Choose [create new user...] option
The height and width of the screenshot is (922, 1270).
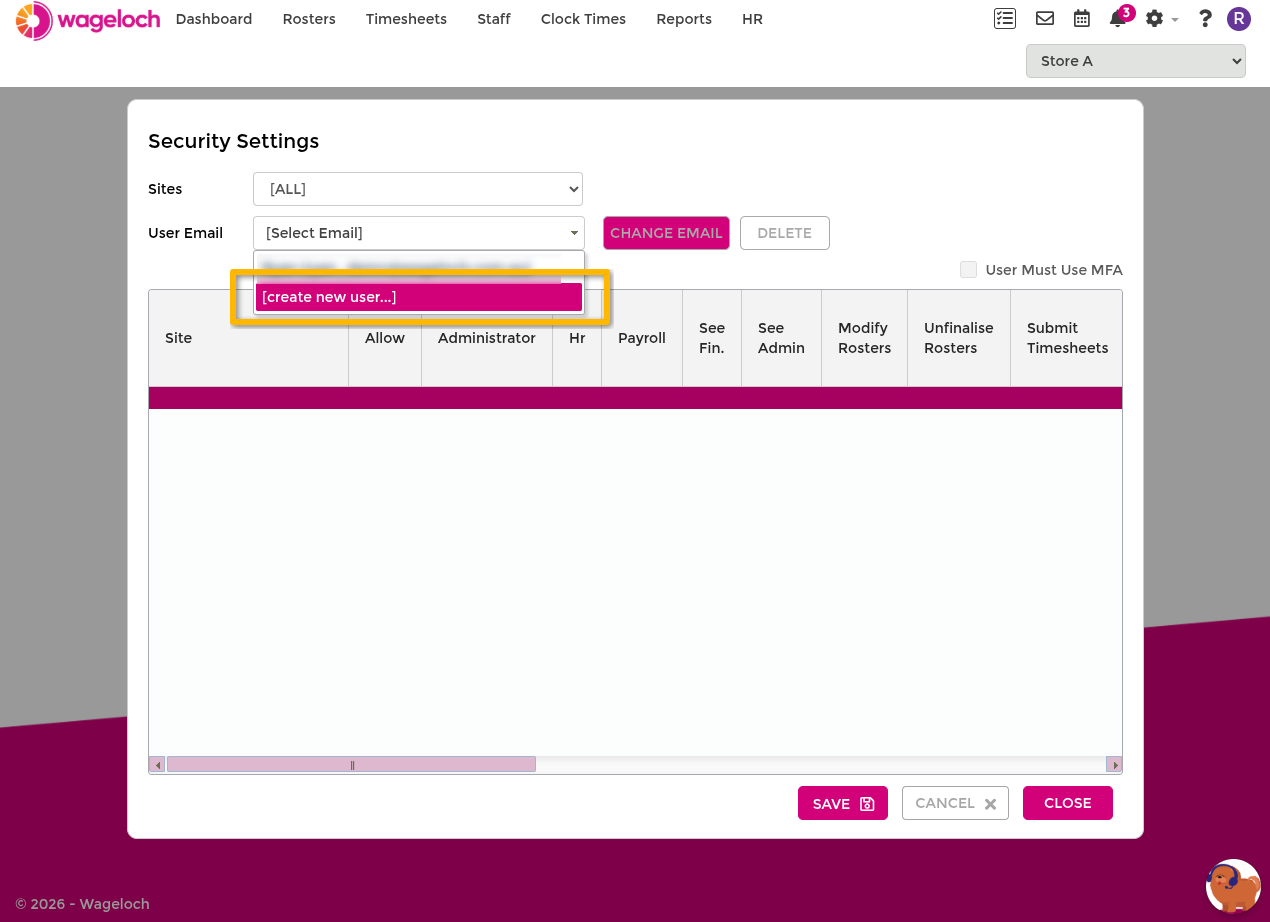[x=419, y=297]
